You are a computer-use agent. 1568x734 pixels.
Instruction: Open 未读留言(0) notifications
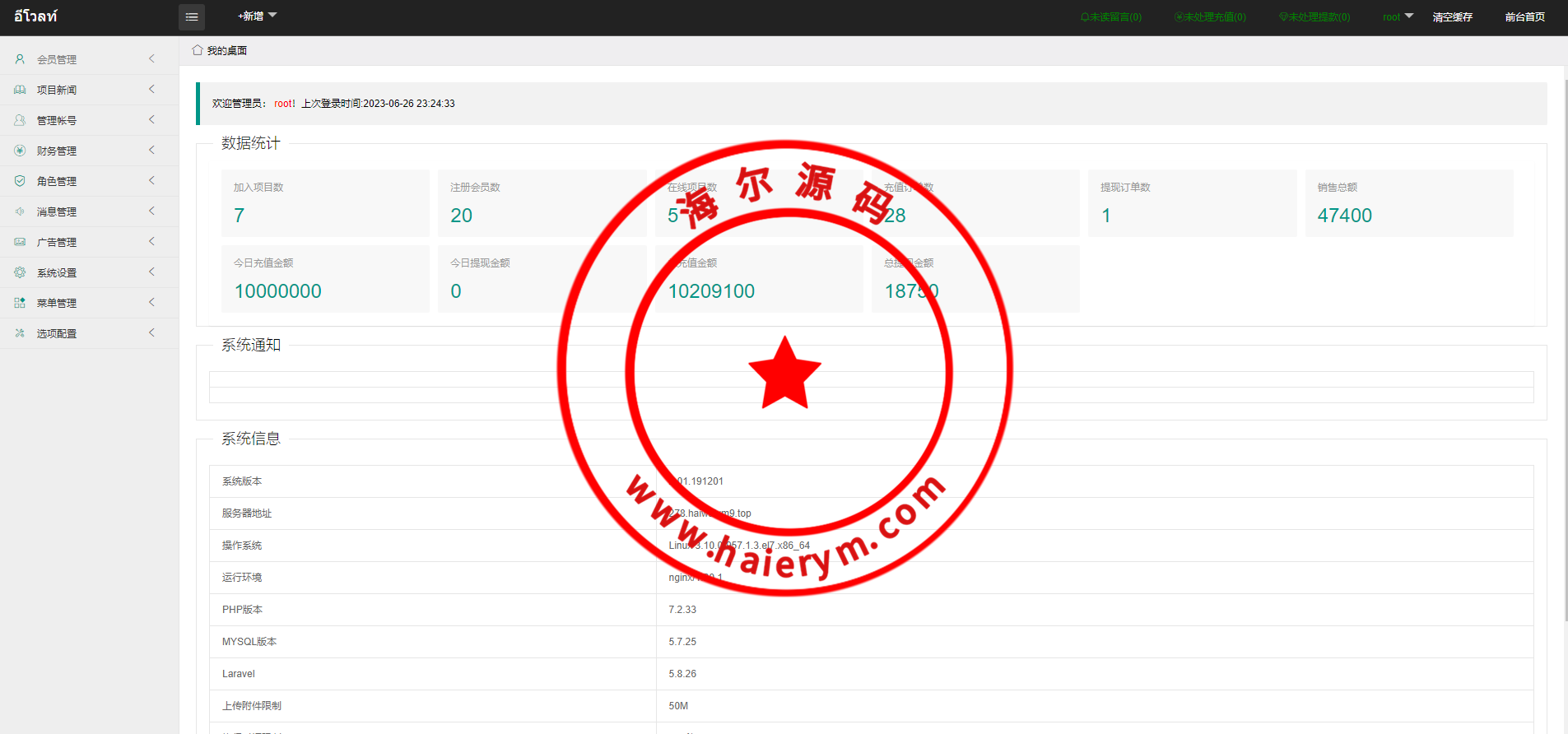pos(1111,17)
